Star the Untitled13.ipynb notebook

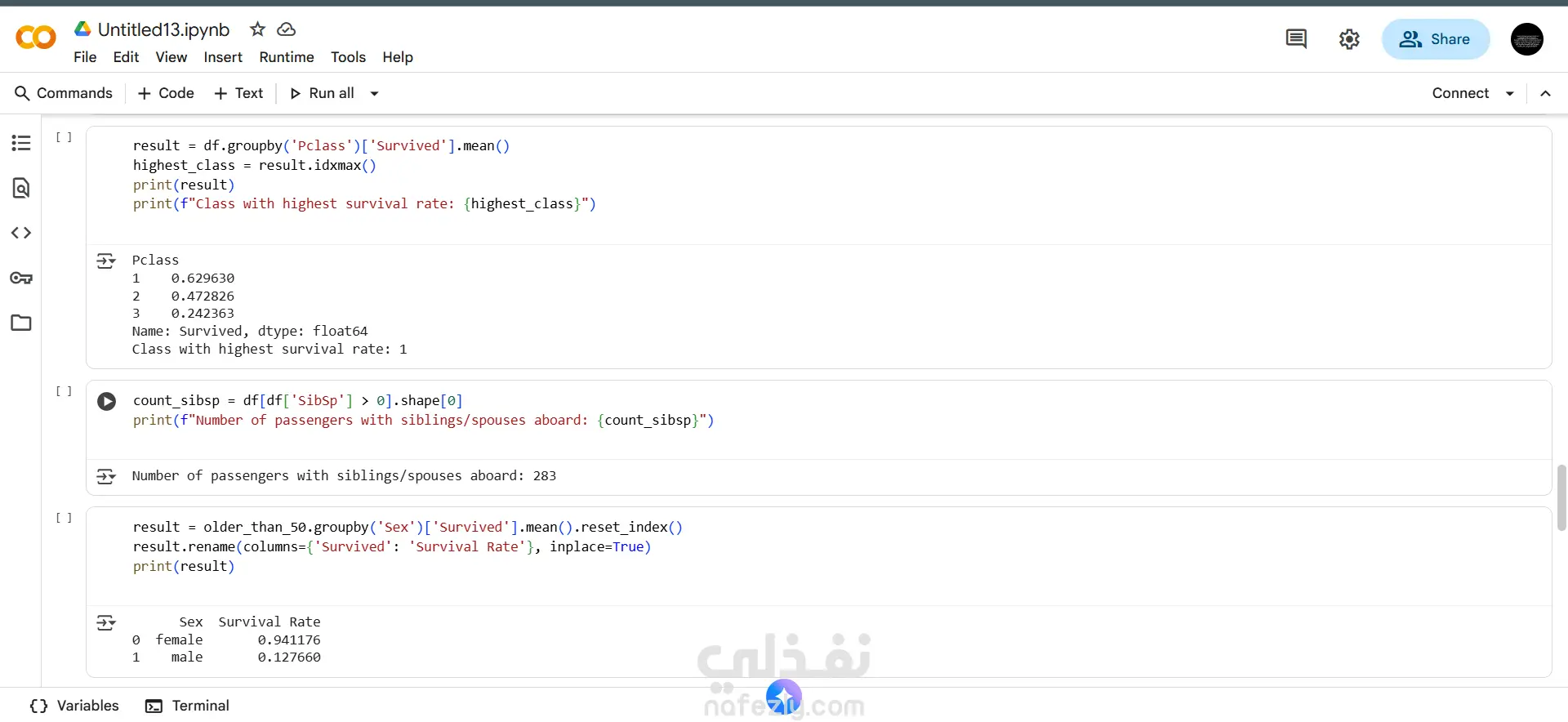click(x=257, y=29)
